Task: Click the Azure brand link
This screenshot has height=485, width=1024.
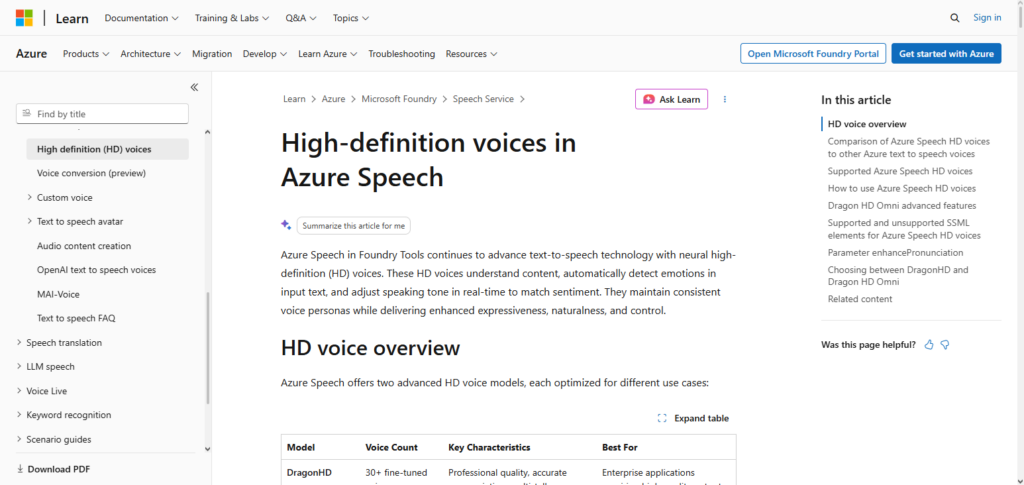Action: pyautogui.click(x=31, y=54)
